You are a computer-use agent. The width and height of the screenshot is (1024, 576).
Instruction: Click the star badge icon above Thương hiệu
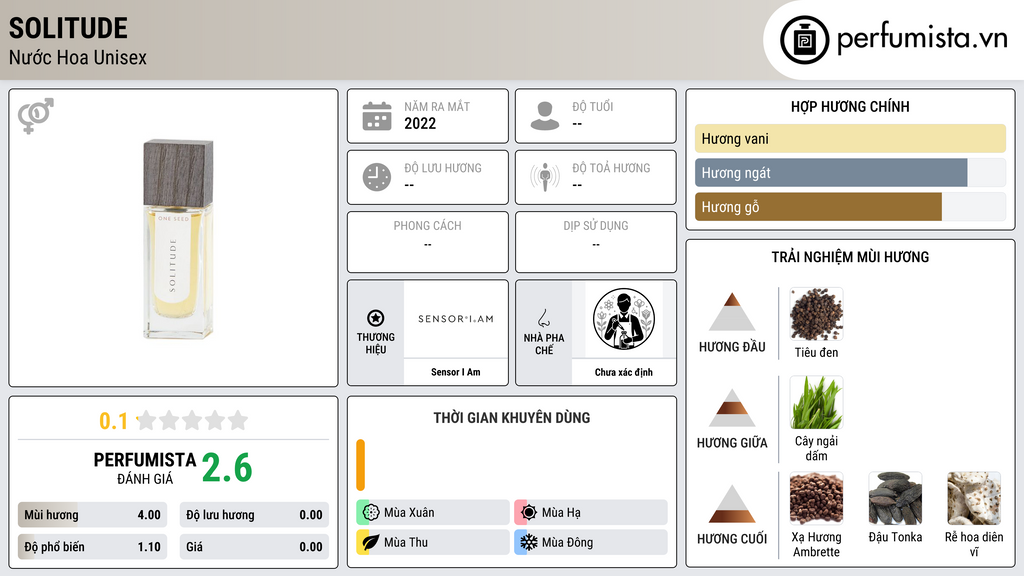376,318
